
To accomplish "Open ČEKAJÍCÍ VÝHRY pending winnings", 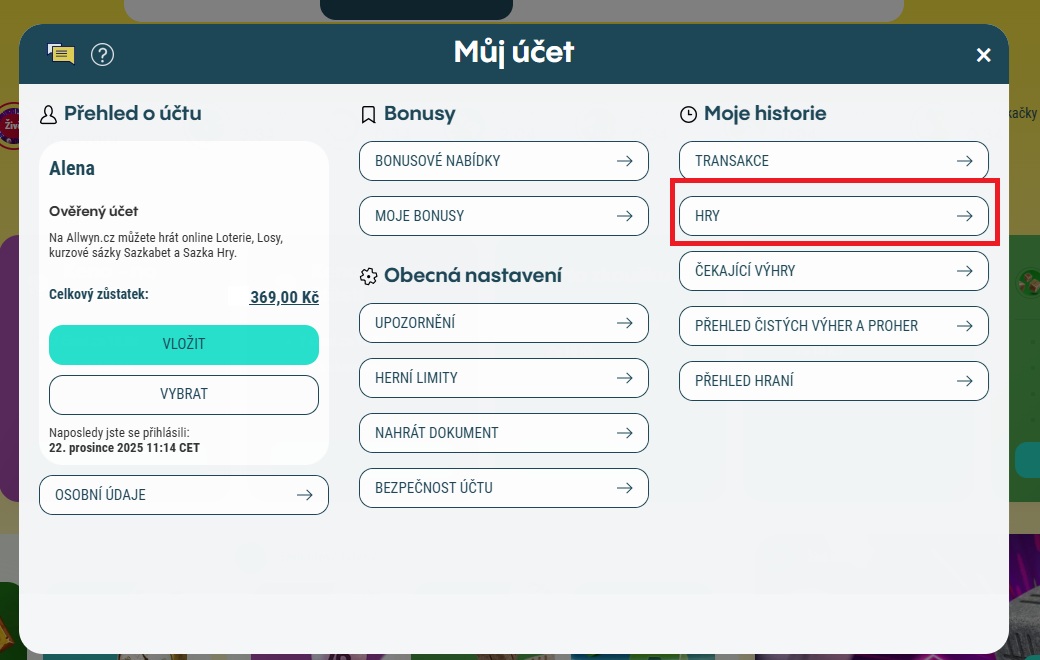I will coord(833,271).
